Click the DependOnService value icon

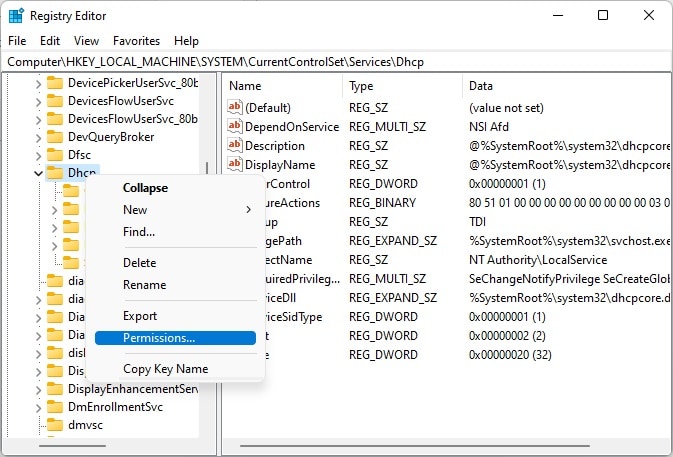point(235,126)
